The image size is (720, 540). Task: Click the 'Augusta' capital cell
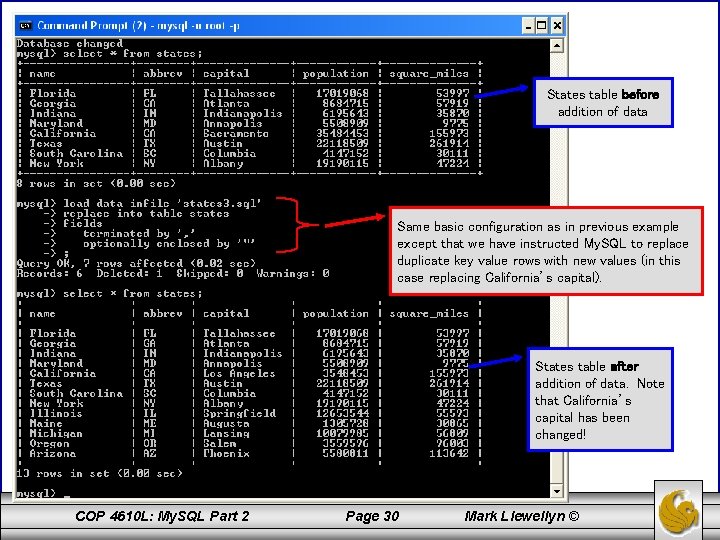[x=226, y=423]
